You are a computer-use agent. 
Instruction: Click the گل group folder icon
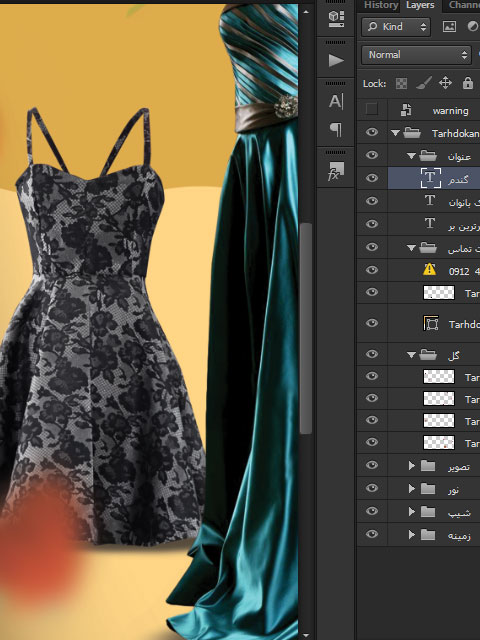click(428, 354)
